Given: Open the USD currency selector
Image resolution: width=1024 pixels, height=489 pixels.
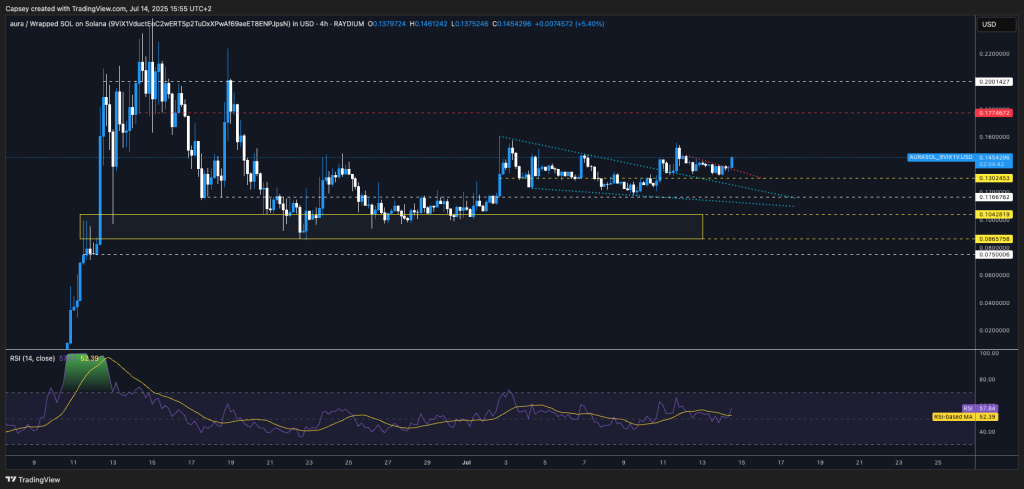Looking at the screenshot, I should click(x=988, y=24).
